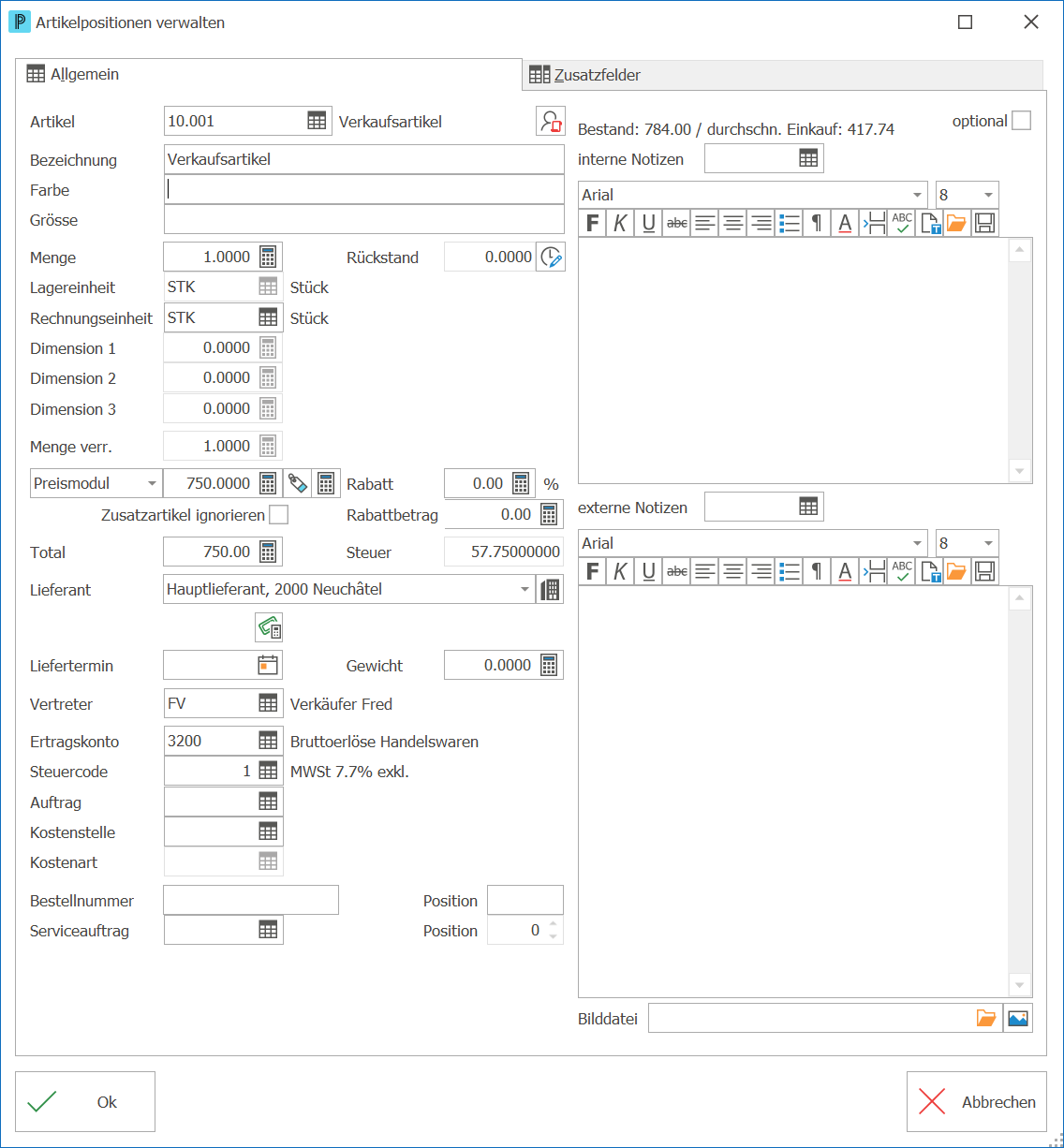
Task: Open the Arial font dropdown for interne Notizen
Action: point(917,195)
